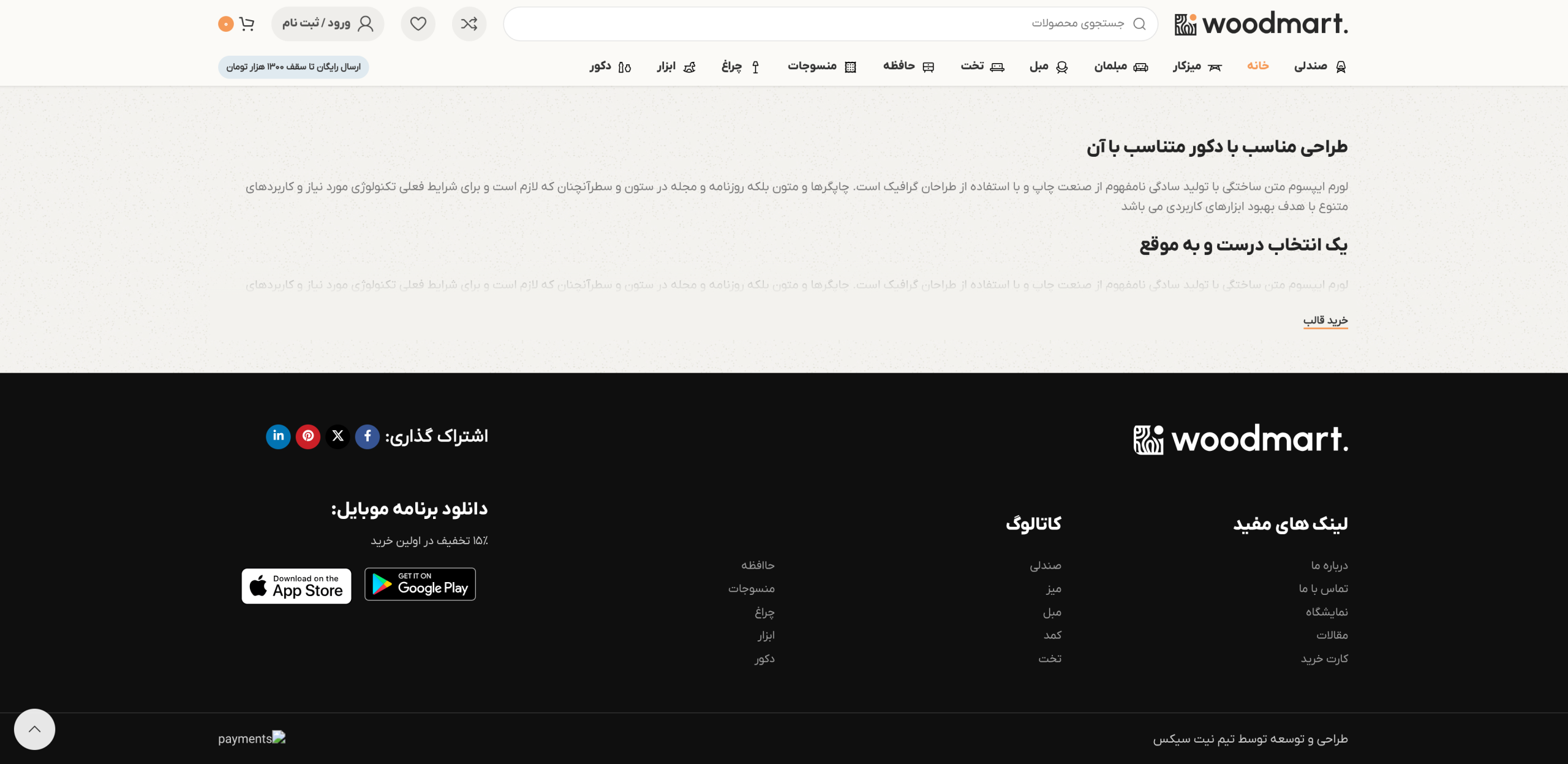
Task: Open دکور category in navigation bar
Action: click(x=610, y=66)
